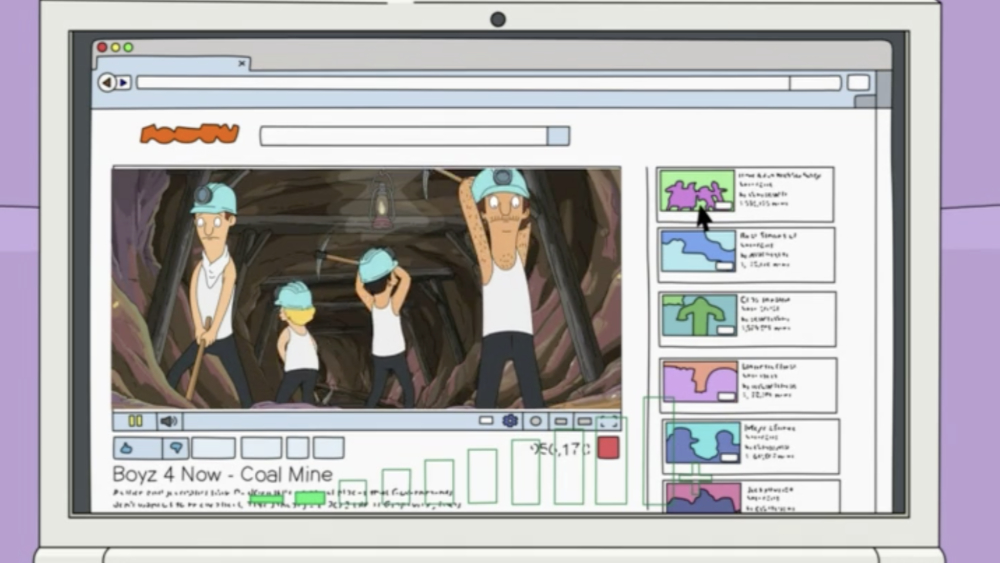This screenshot has width=1000, height=563.
Task: Open the thumbnail with purple dancers on green
Action: click(x=696, y=190)
